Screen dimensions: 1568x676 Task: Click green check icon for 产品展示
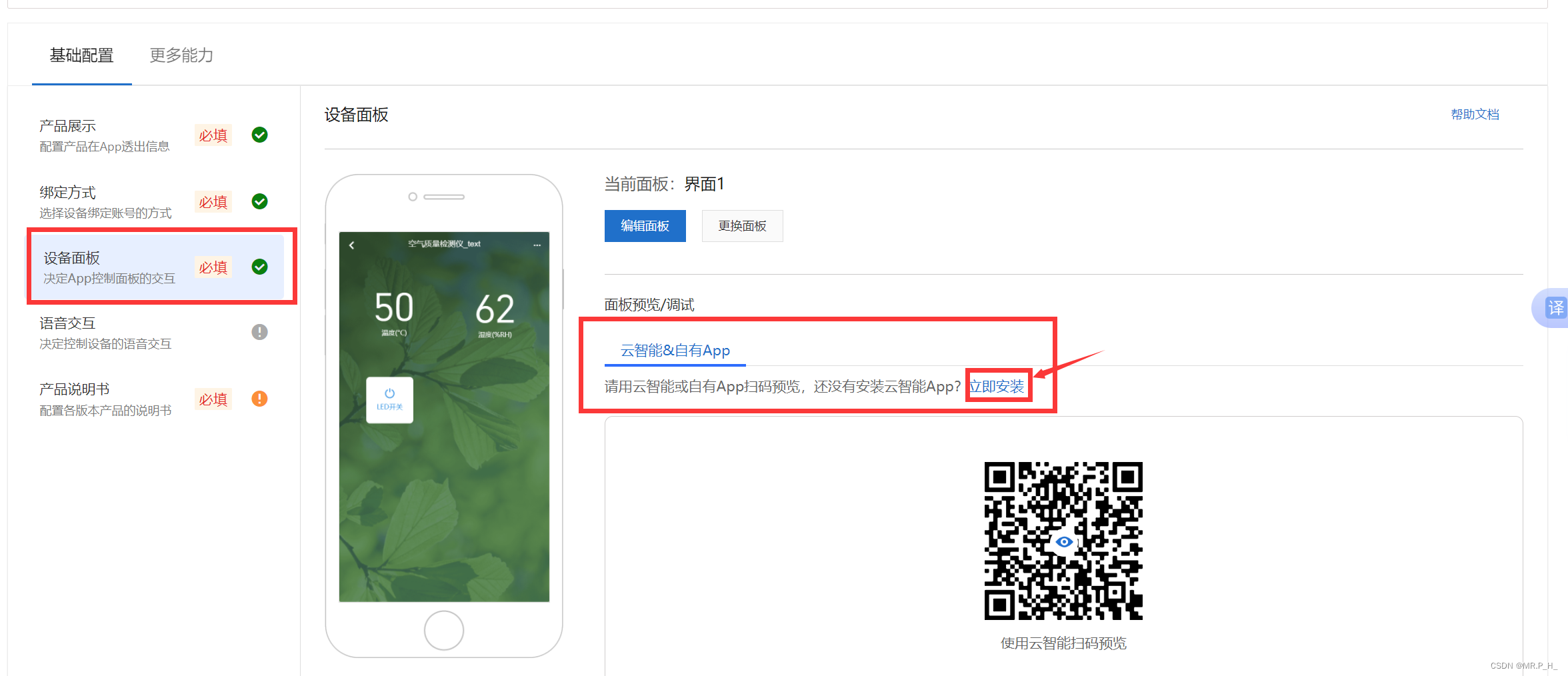(x=260, y=135)
